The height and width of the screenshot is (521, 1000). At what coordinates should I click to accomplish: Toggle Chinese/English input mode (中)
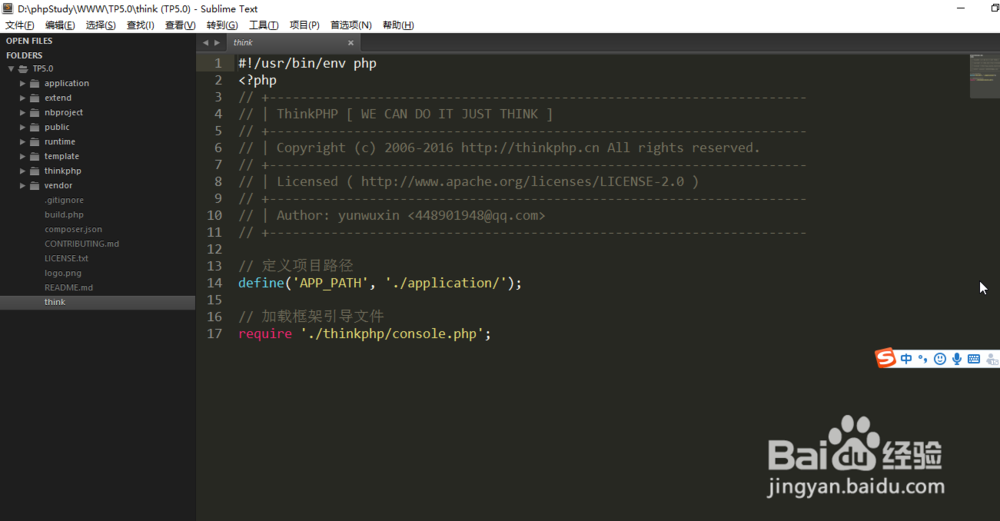(907, 359)
